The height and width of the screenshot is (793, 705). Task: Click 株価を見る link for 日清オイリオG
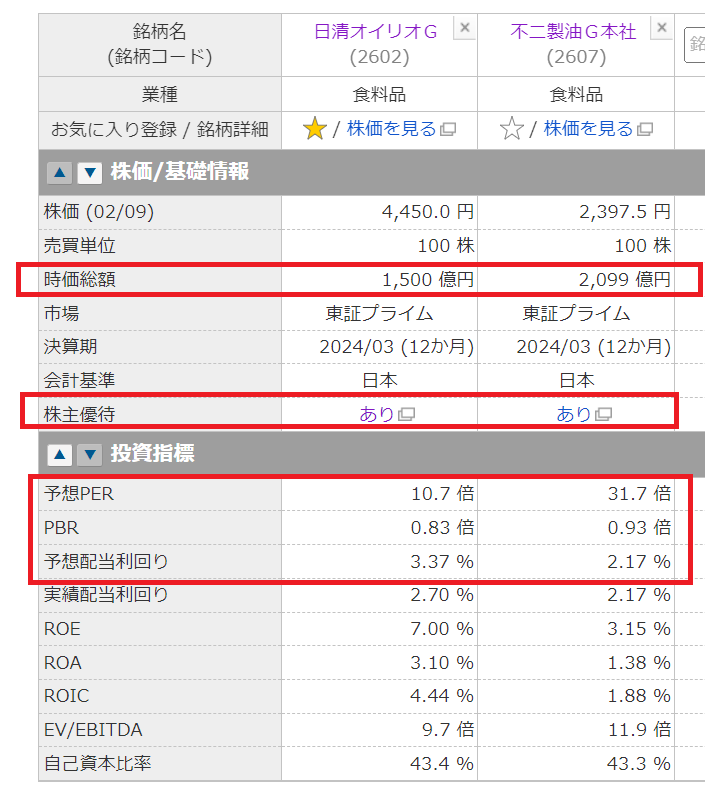pyautogui.click(x=391, y=129)
